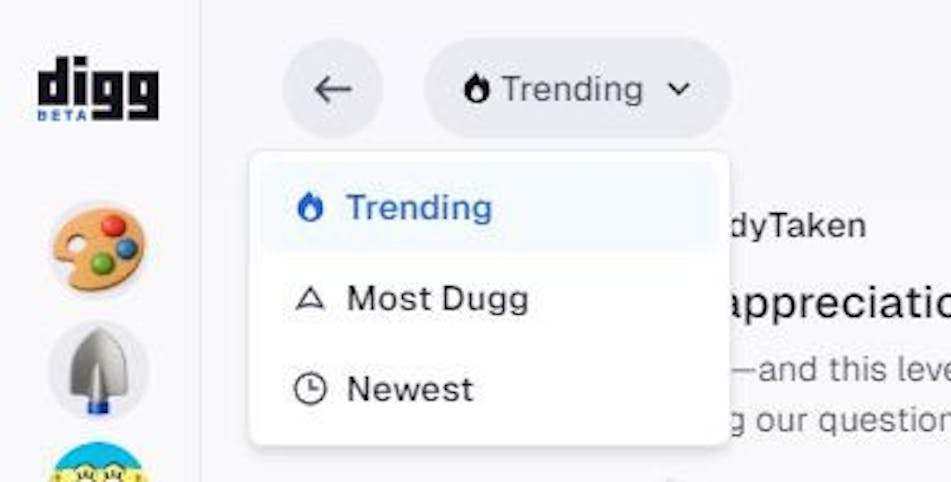
Task: Sort posts by Newest
Action: (410, 389)
